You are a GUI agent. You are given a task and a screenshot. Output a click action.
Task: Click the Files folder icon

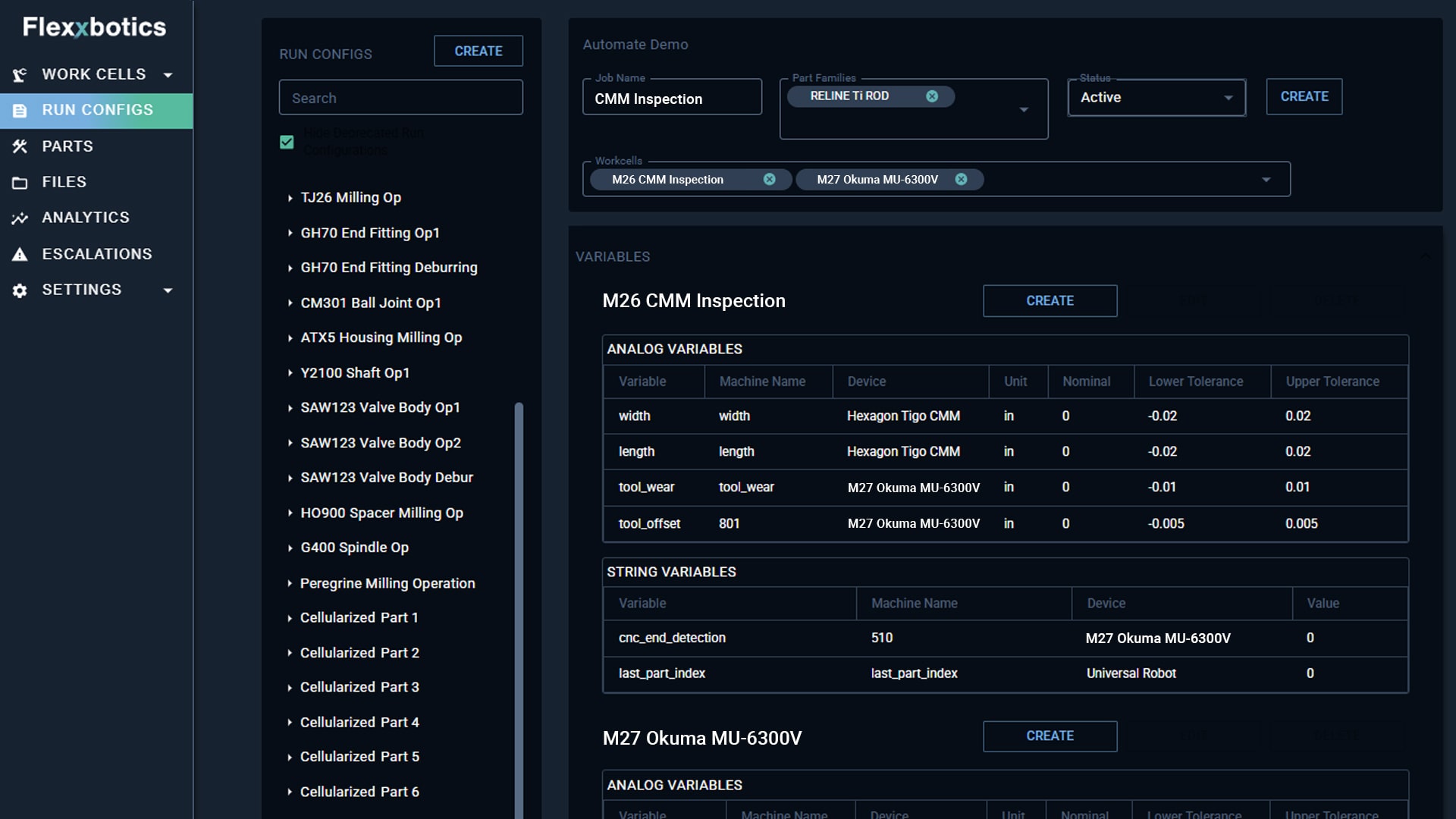point(20,183)
